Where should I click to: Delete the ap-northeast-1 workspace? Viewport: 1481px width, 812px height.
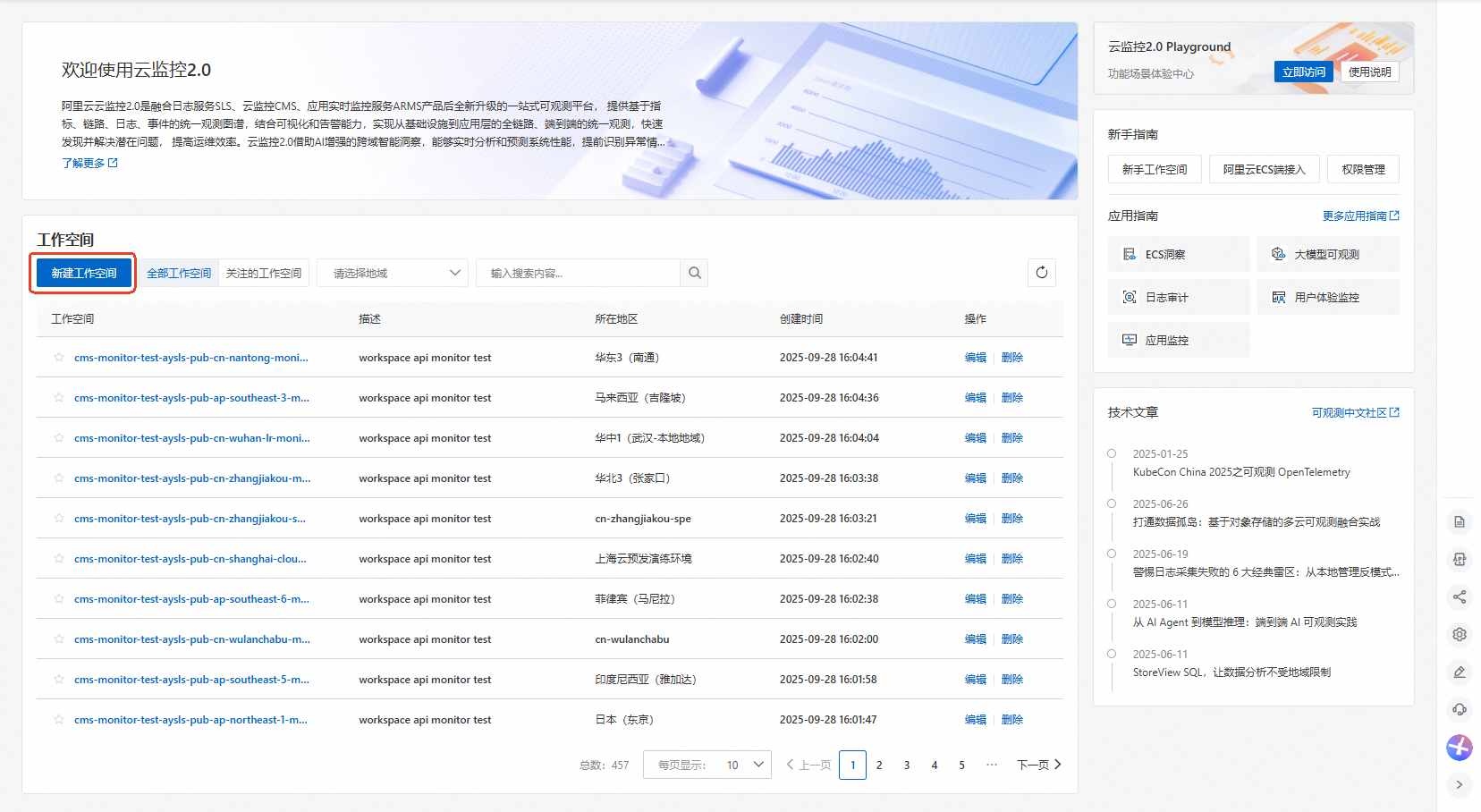pyautogui.click(x=1012, y=720)
